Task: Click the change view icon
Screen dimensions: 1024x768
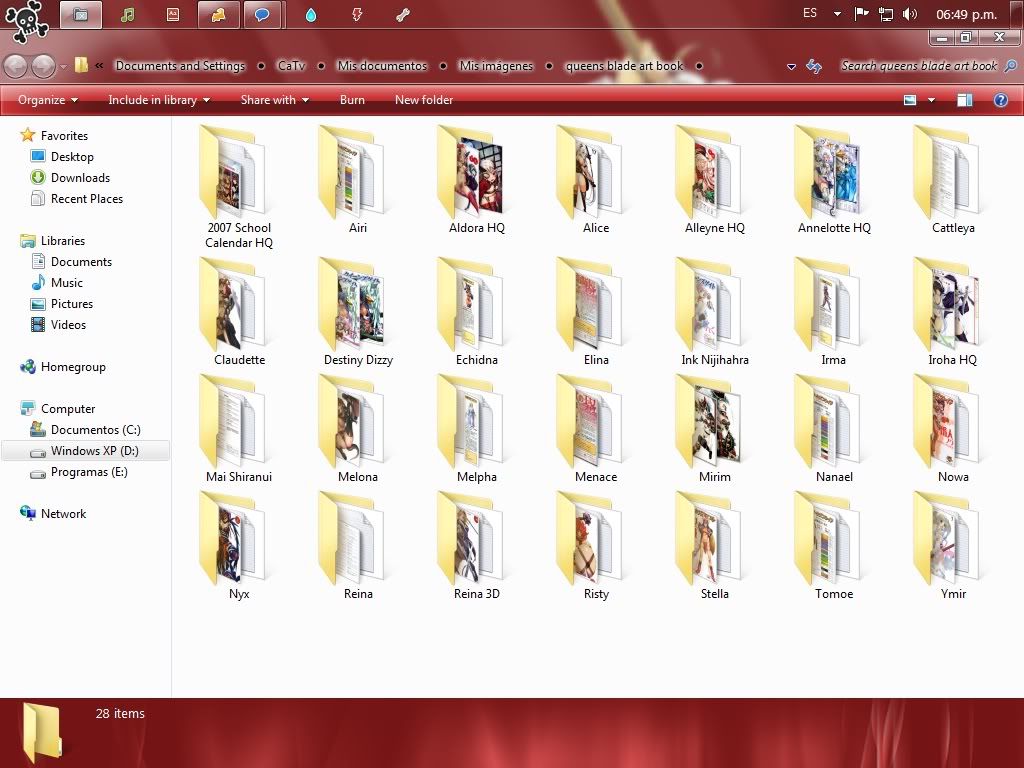Action: pyautogui.click(x=910, y=100)
